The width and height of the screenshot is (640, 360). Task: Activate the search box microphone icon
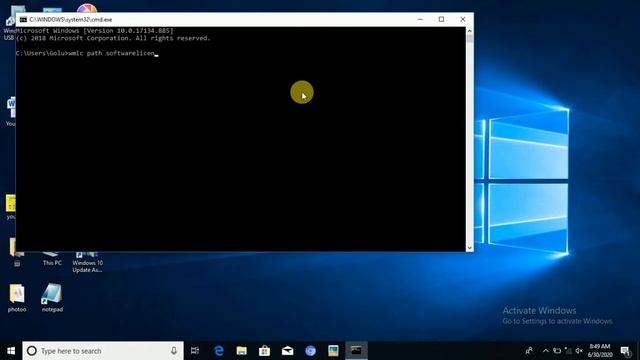(x=174, y=351)
